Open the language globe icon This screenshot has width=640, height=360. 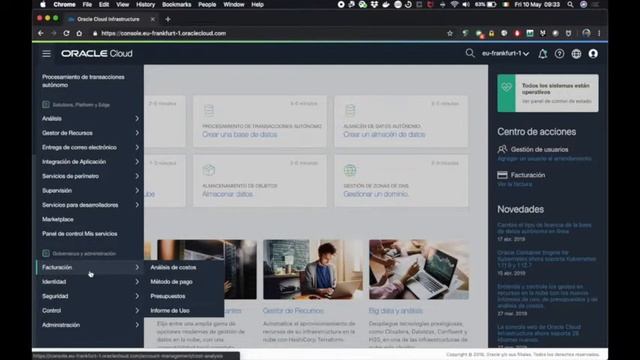(x=576, y=53)
